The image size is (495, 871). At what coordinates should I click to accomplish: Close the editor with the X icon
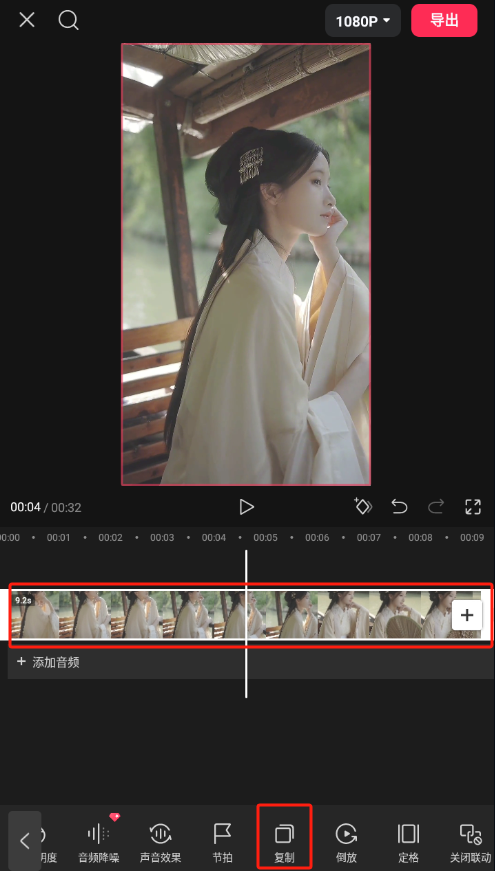27,20
